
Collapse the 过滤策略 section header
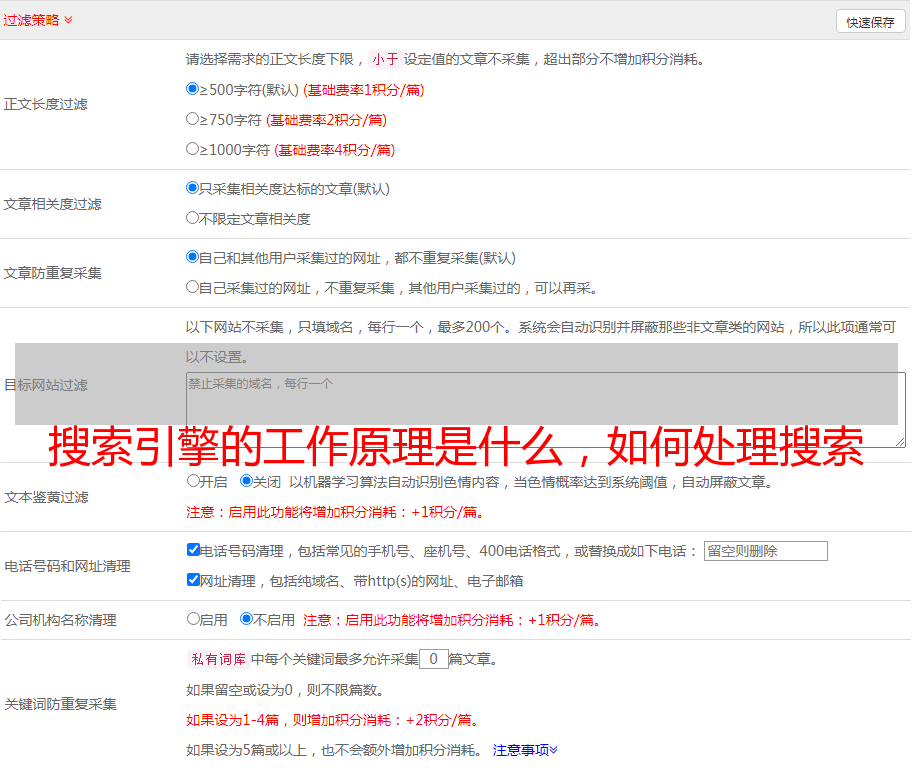pos(37,20)
